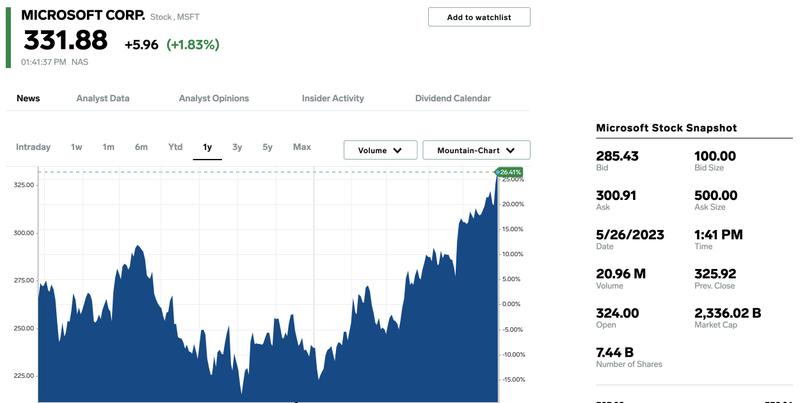Image resolution: width=800 pixels, height=403 pixels.
Task: Click the Microsoft Stock Snapshot heading
Action: [x=666, y=128]
